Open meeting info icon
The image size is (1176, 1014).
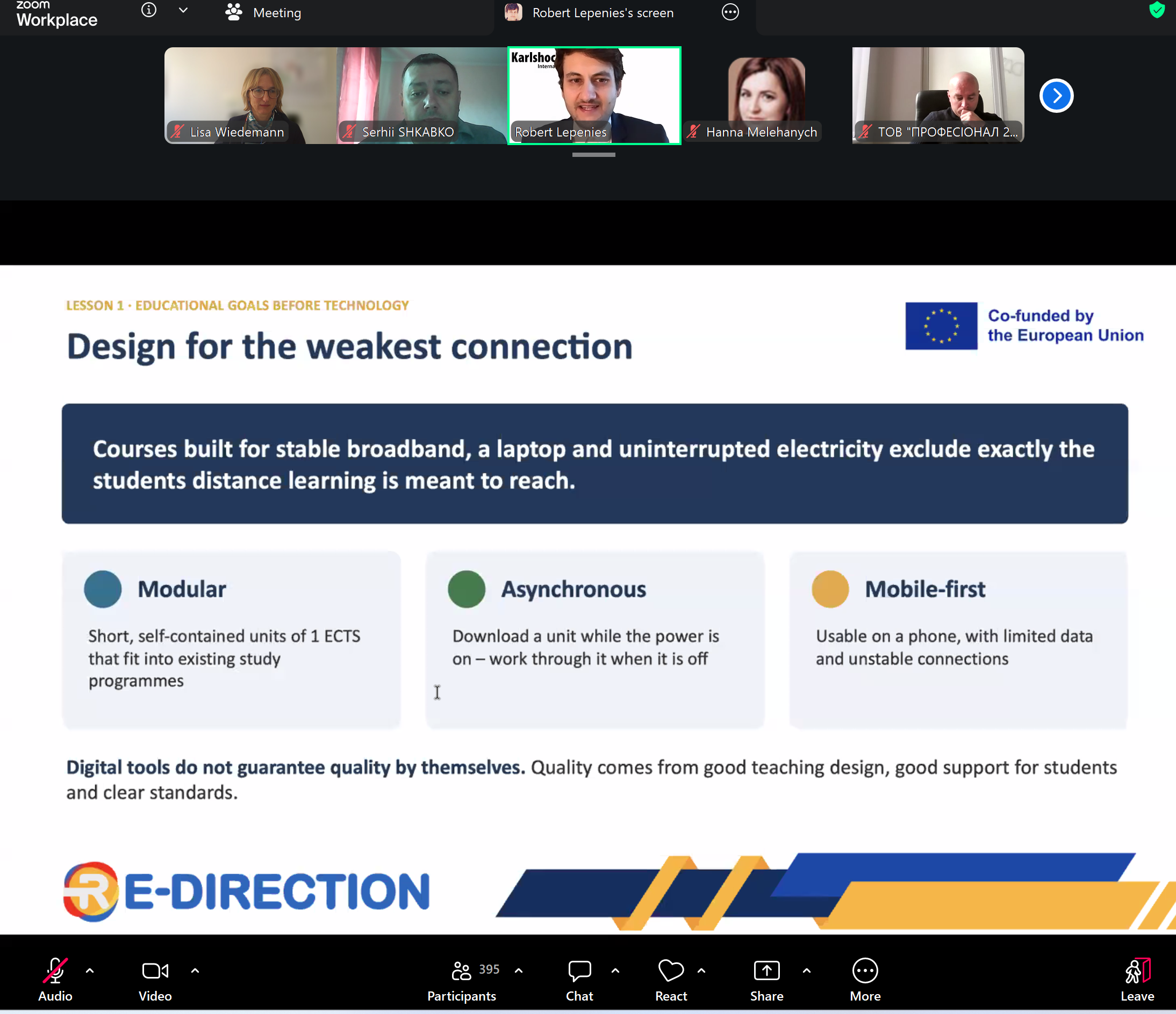click(x=149, y=10)
